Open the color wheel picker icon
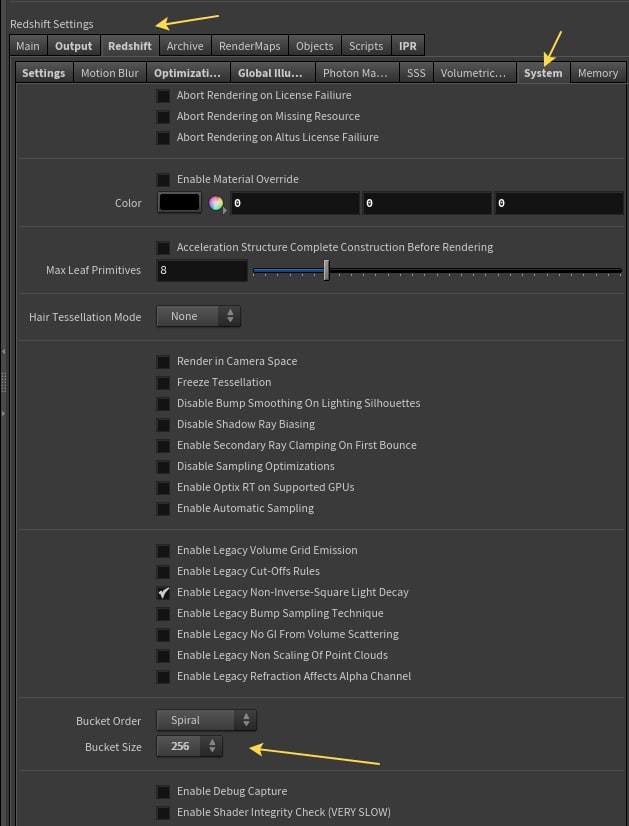The image size is (629, 826). coord(216,203)
